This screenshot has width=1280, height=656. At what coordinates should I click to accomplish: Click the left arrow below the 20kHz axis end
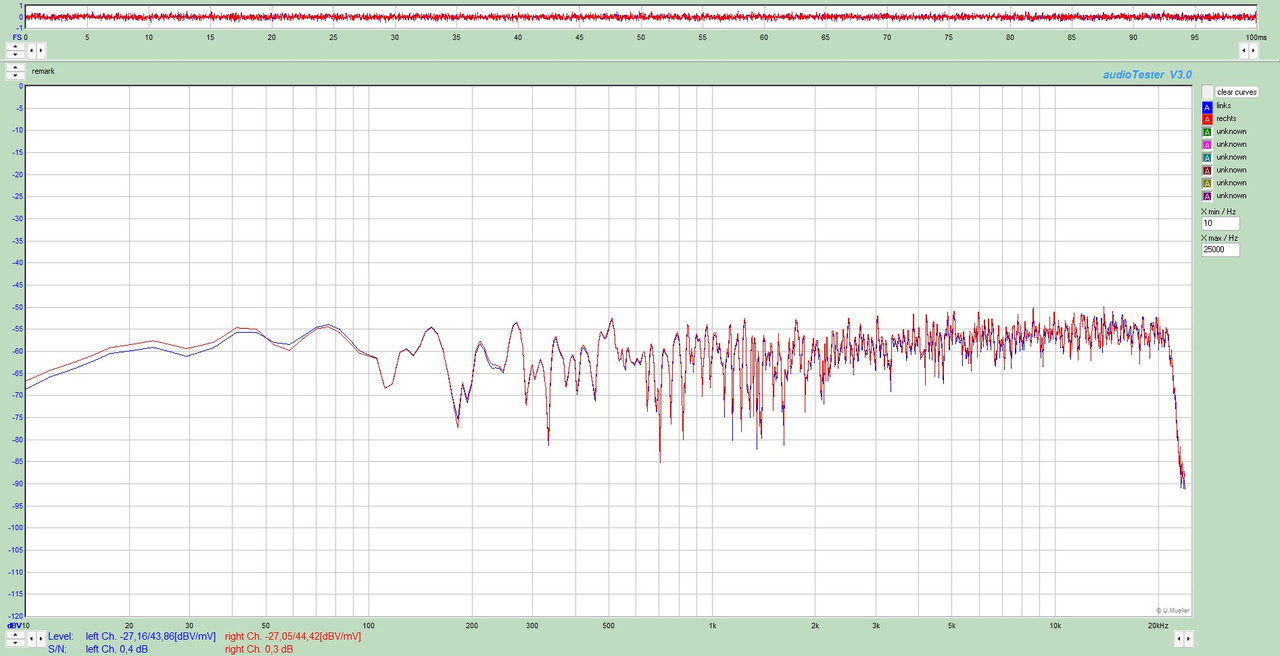click(x=1179, y=638)
